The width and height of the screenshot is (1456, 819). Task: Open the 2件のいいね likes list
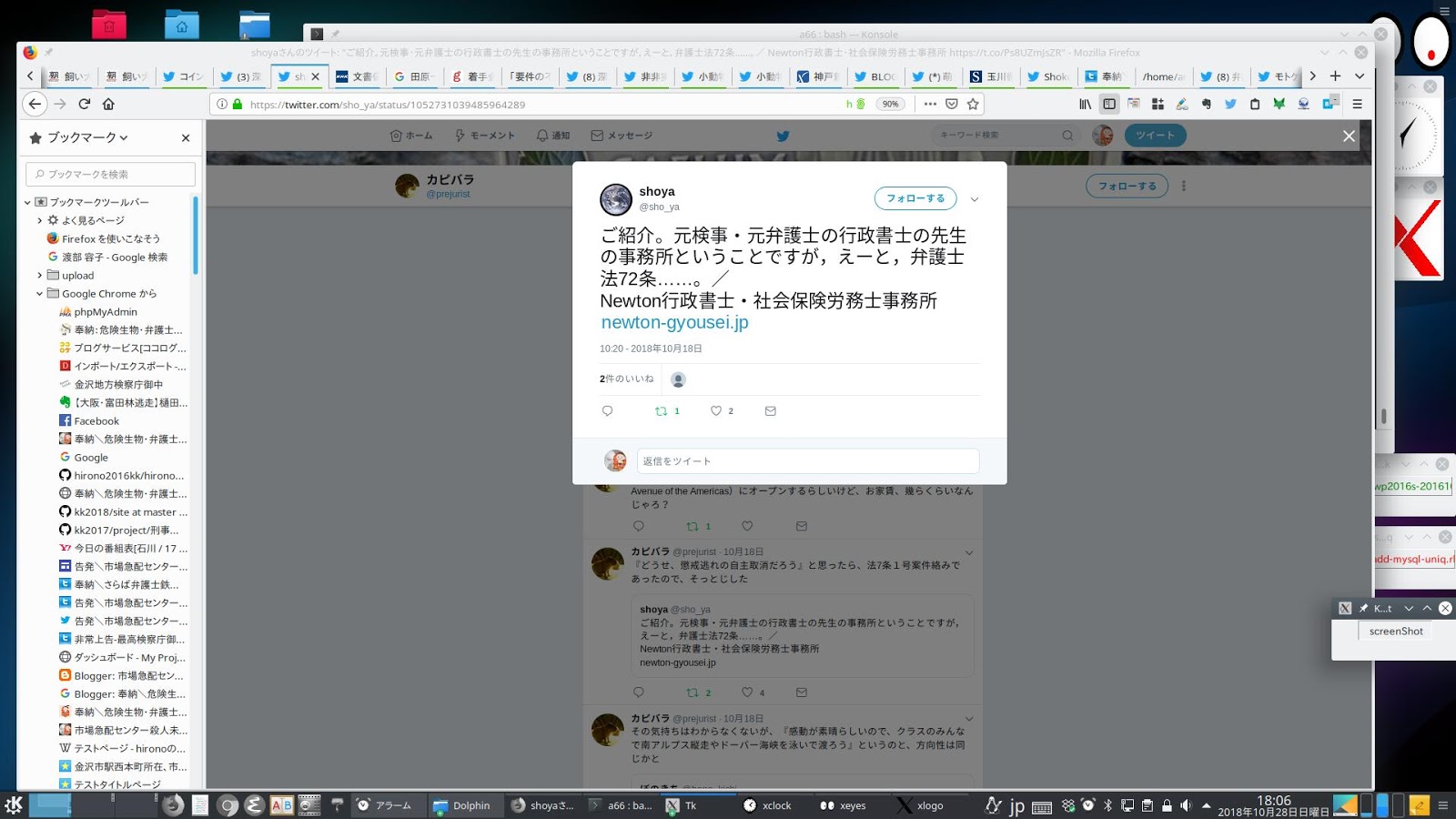tap(627, 379)
